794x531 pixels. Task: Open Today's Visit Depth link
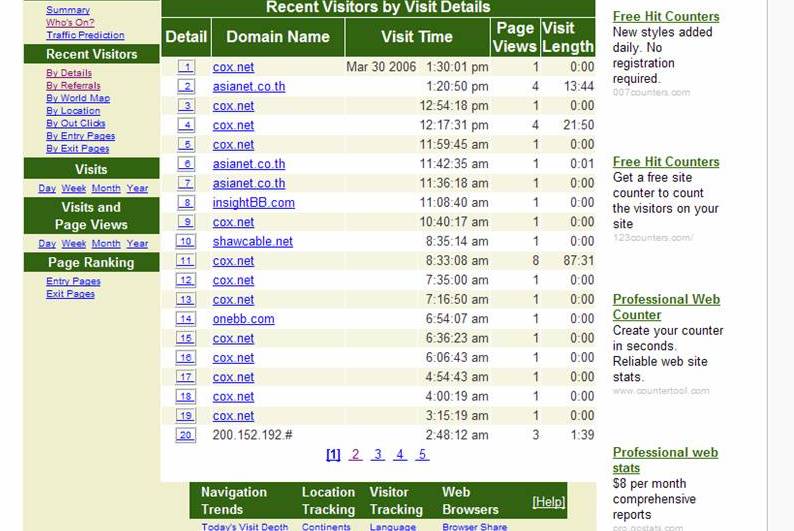click(x=245, y=526)
